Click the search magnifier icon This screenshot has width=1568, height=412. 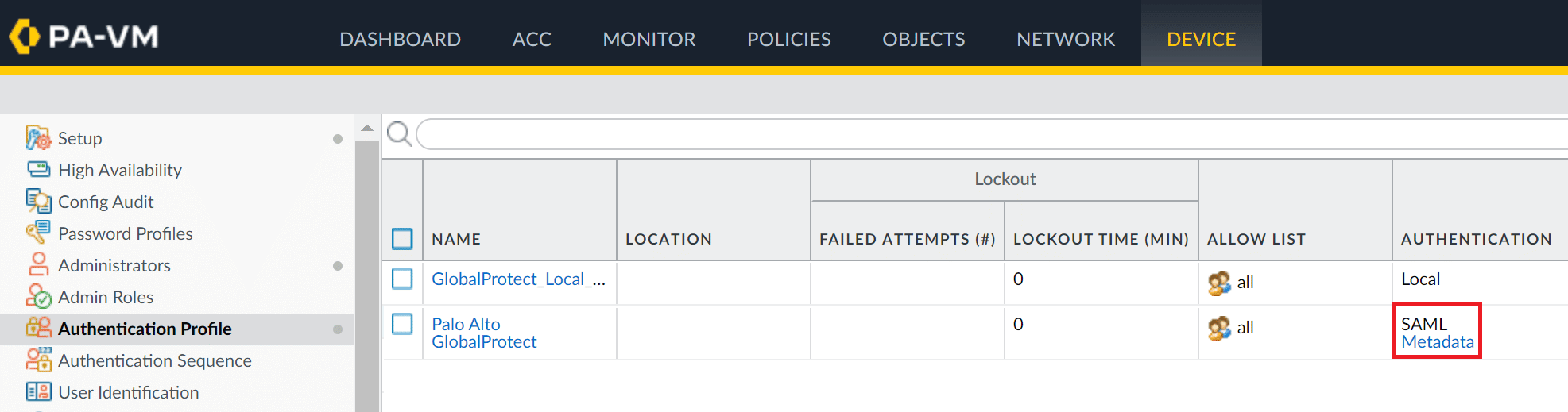pyautogui.click(x=399, y=134)
